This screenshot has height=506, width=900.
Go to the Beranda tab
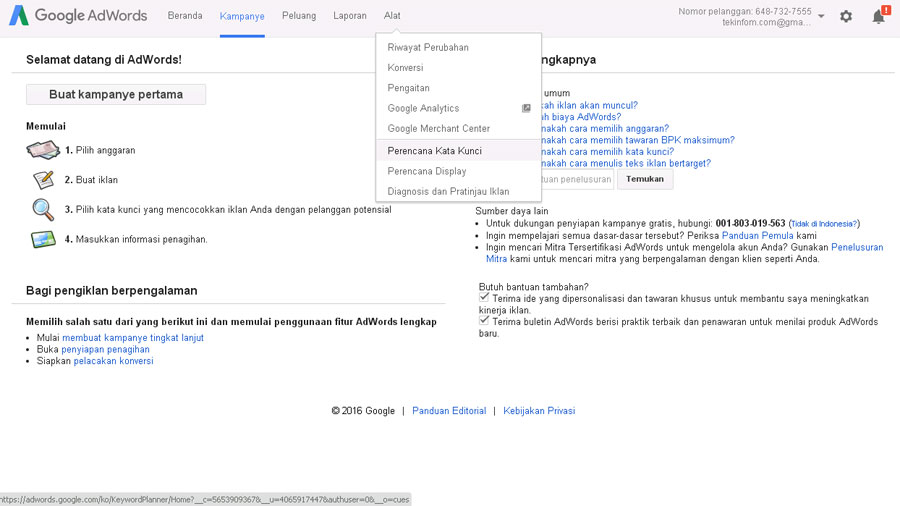pyautogui.click(x=185, y=15)
